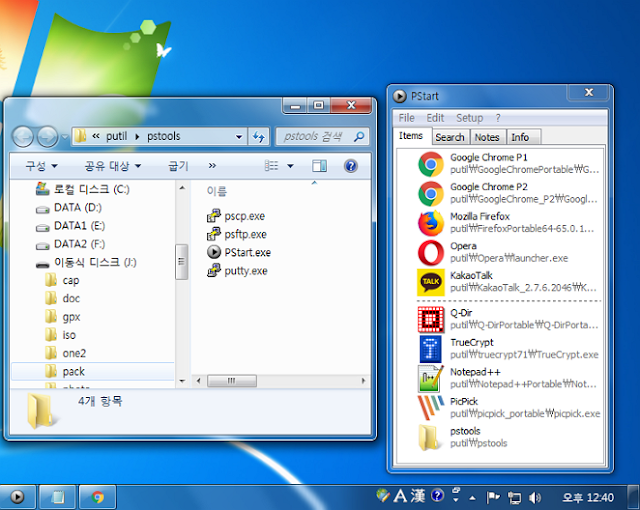Viewport: 640px width, 510px height.
Task: Open Notepad++ icon in PStart
Action: coord(431,379)
